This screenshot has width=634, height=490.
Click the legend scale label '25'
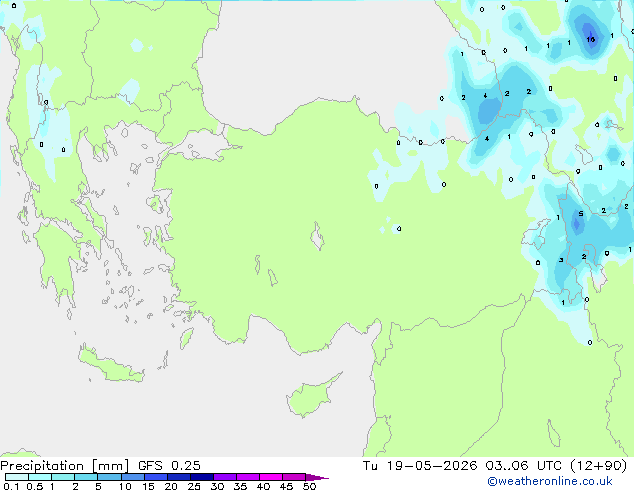point(194,486)
